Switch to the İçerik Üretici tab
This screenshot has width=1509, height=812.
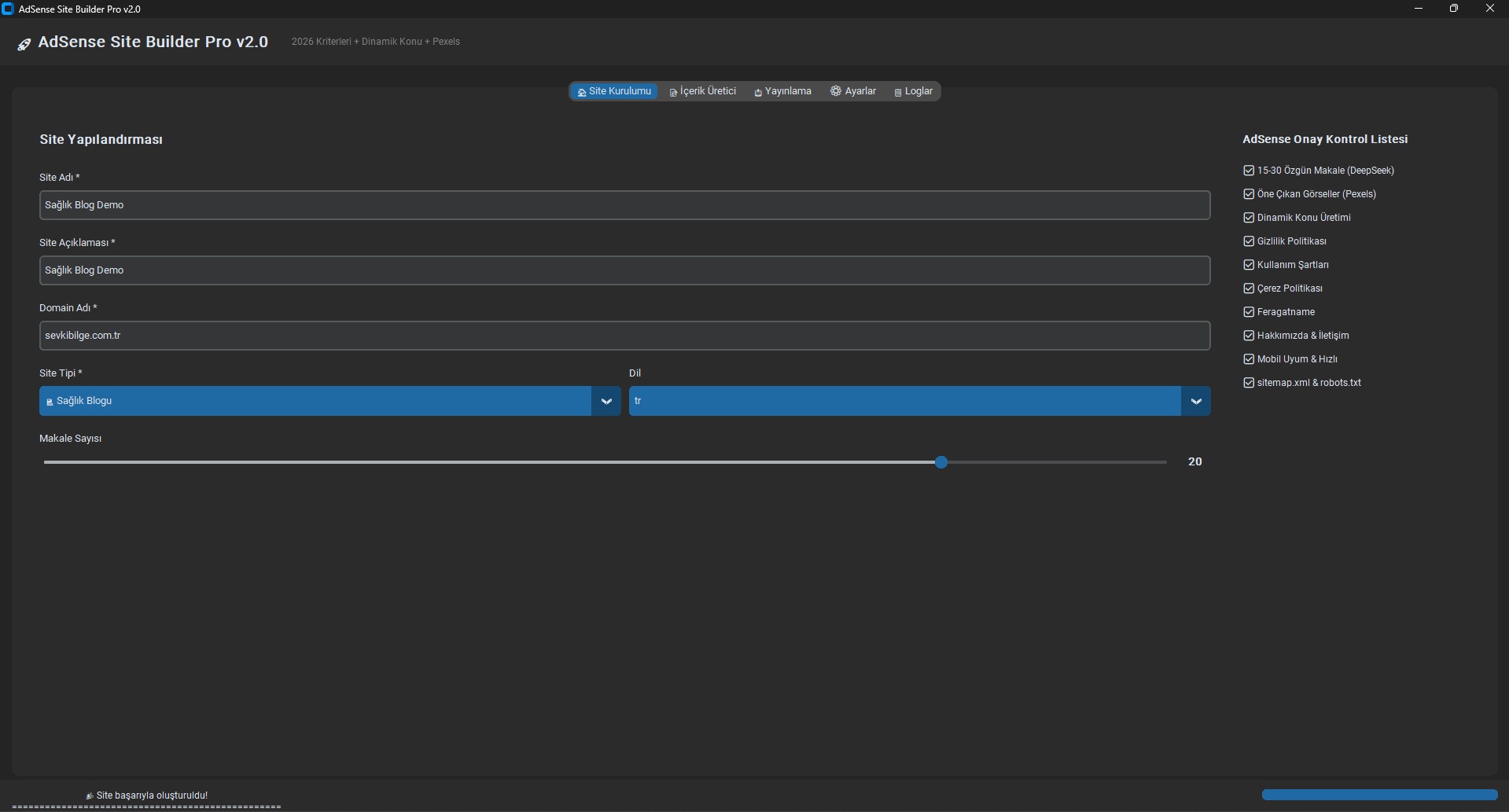(x=702, y=91)
